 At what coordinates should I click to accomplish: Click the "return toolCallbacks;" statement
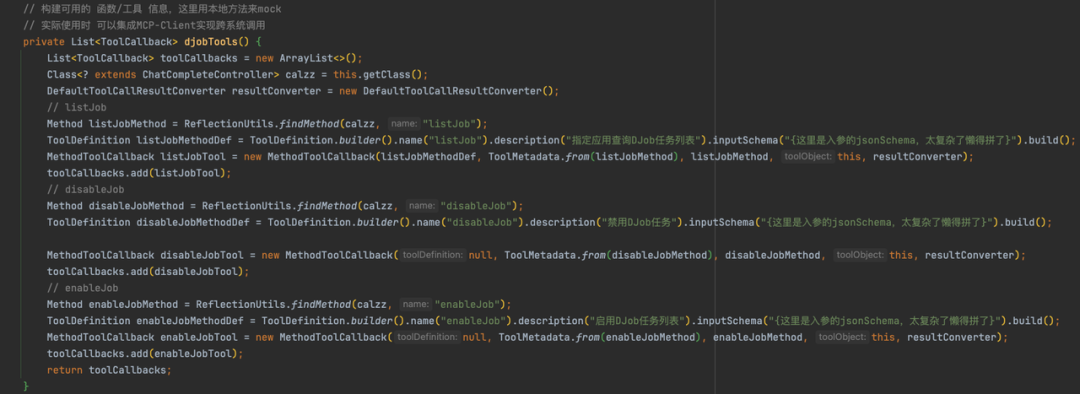(x=109, y=370)
